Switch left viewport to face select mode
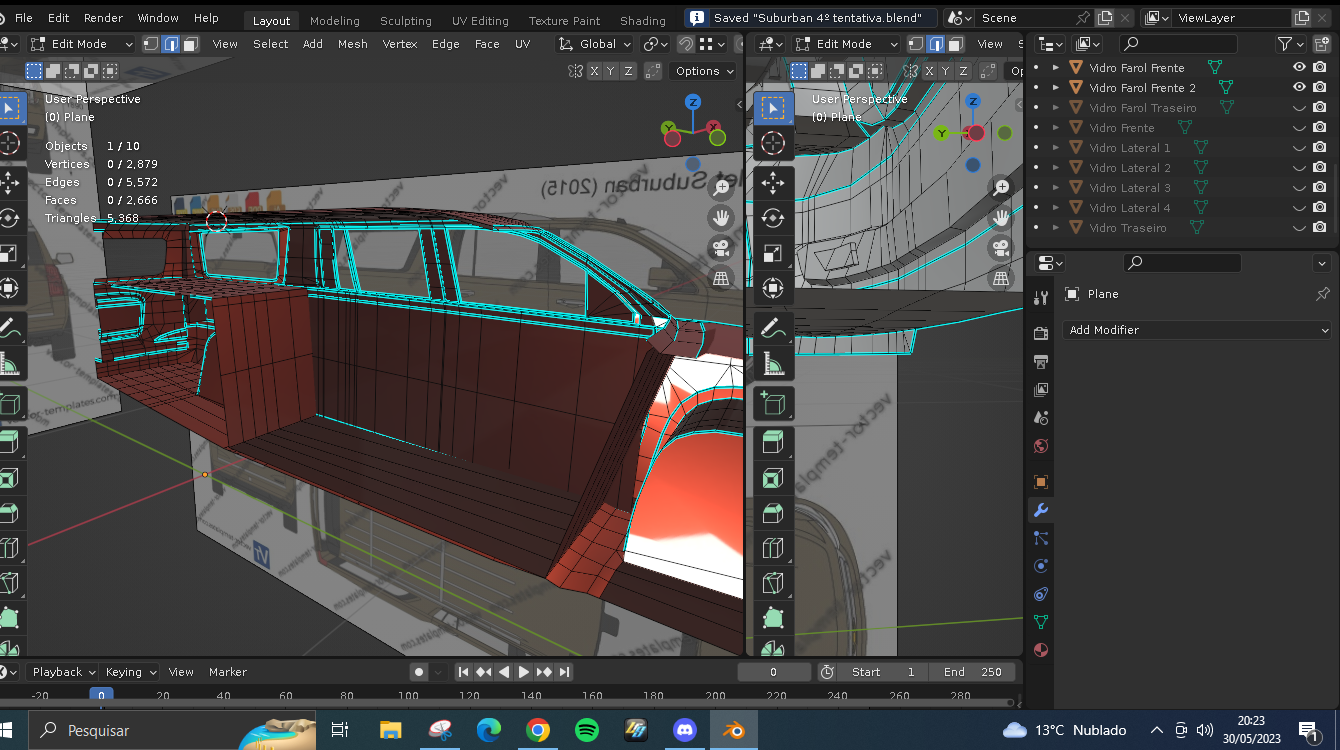Screen dimensions: 1340x750 pyautogui.click(x=190, y=44)
